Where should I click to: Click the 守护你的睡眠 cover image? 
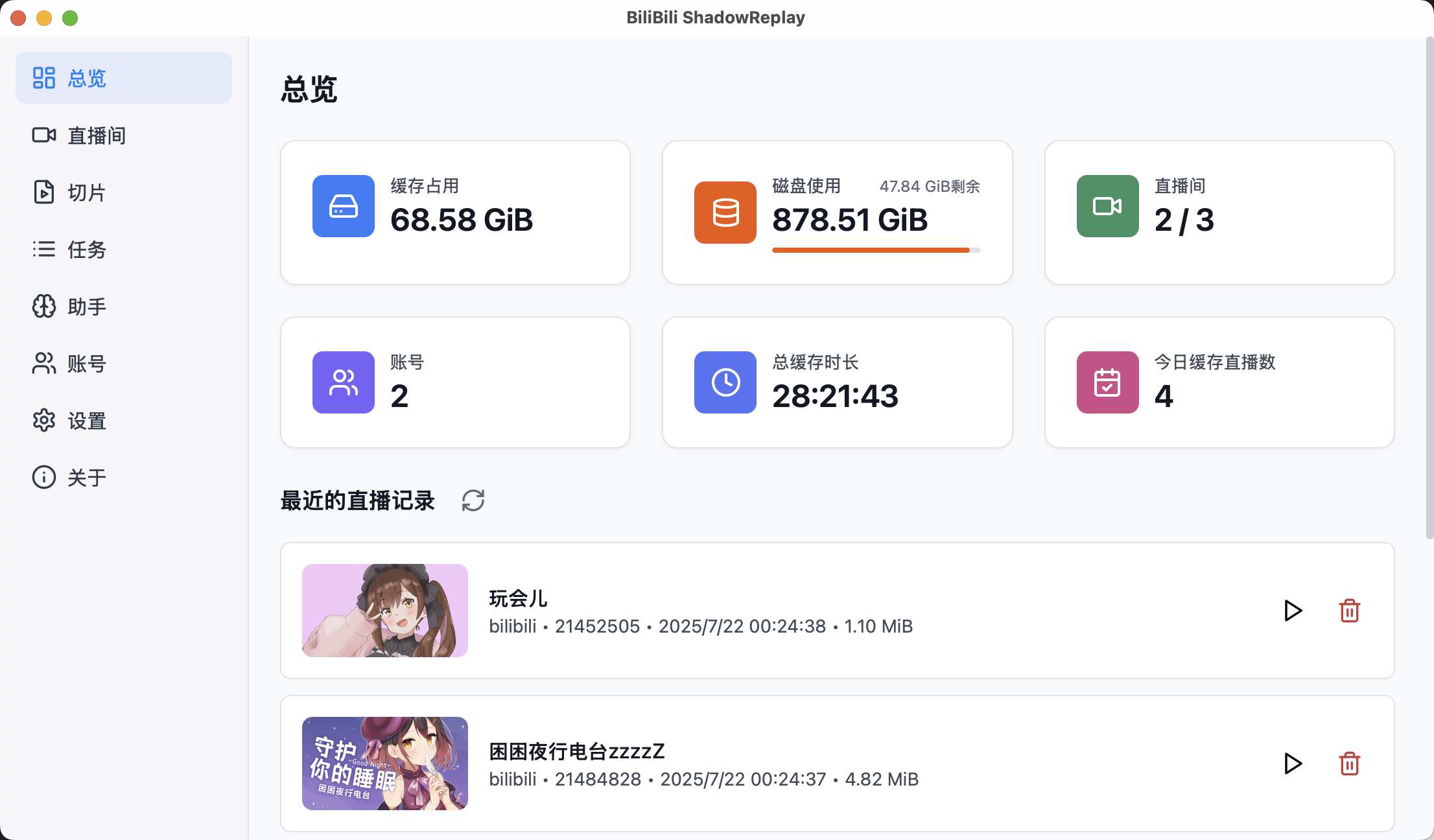pyautogui.click(x=384, y=764)
